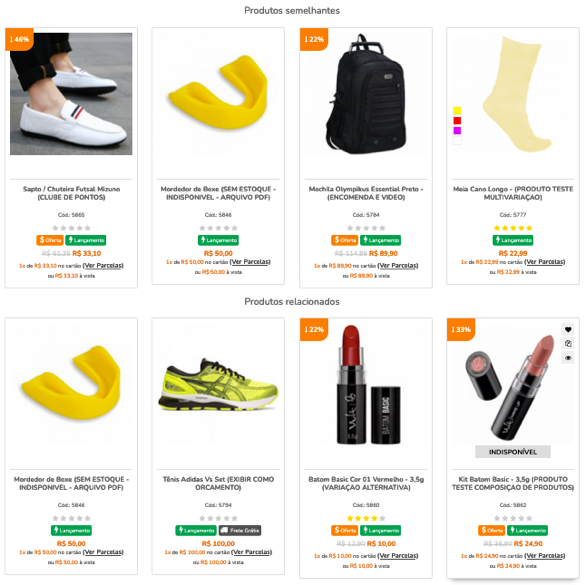Click the 33% discount badge on Kit Batom
585x585 pixels.
point(461,329)
